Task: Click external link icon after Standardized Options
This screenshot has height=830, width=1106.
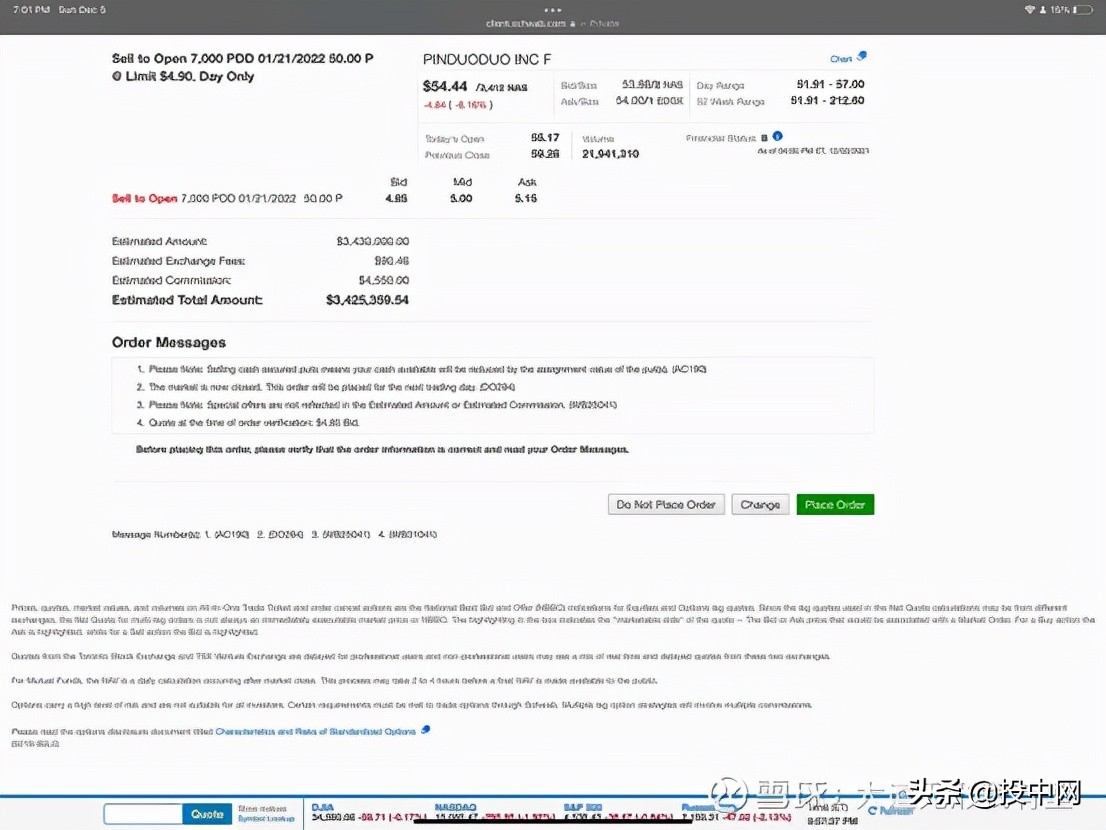Action: pyautogui.click(x=426, y=730)
